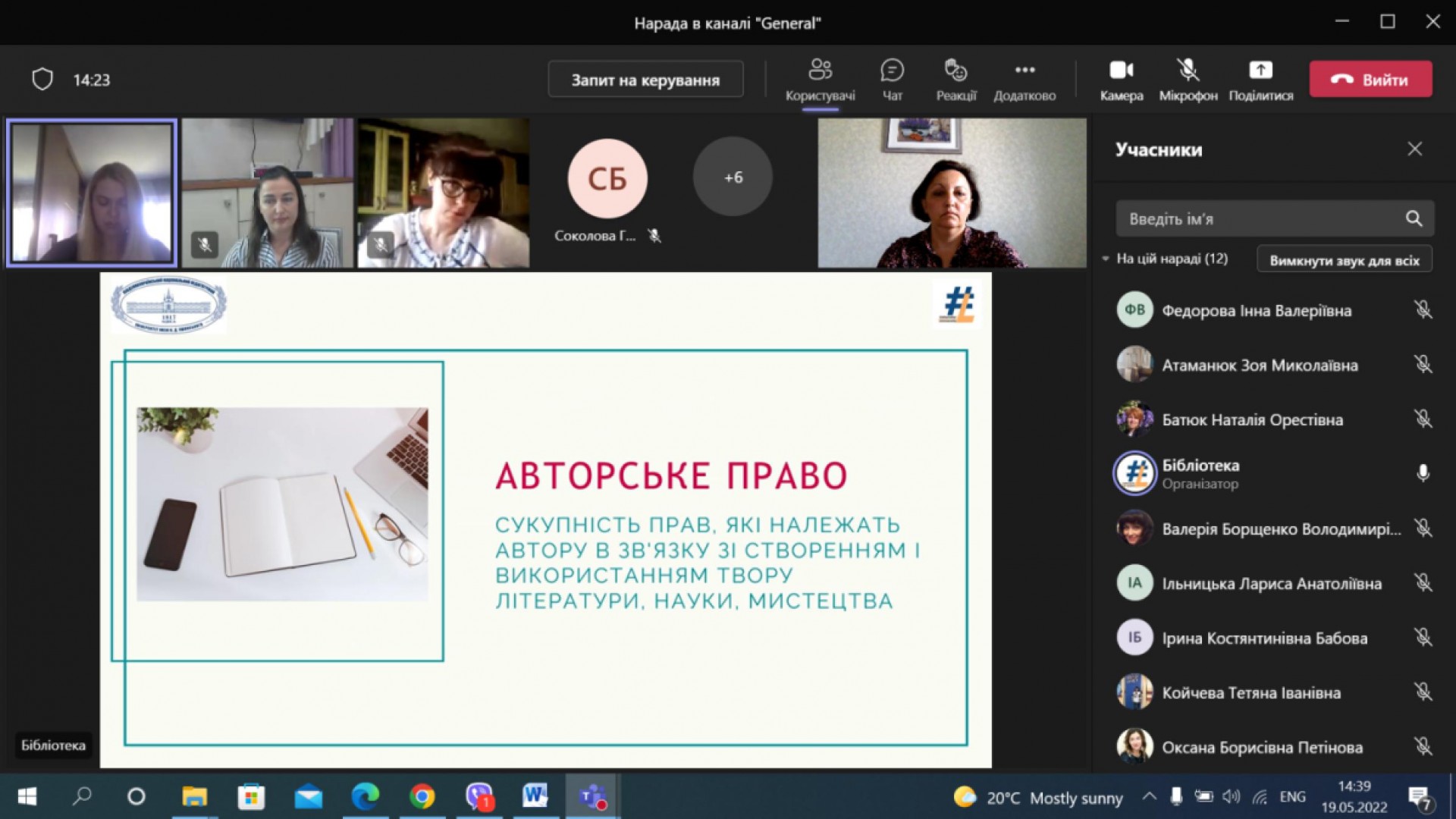Open Microsoft Word from the taskbar
Viewport: 1456px width, 819px height.
click(x=535, y=796)
